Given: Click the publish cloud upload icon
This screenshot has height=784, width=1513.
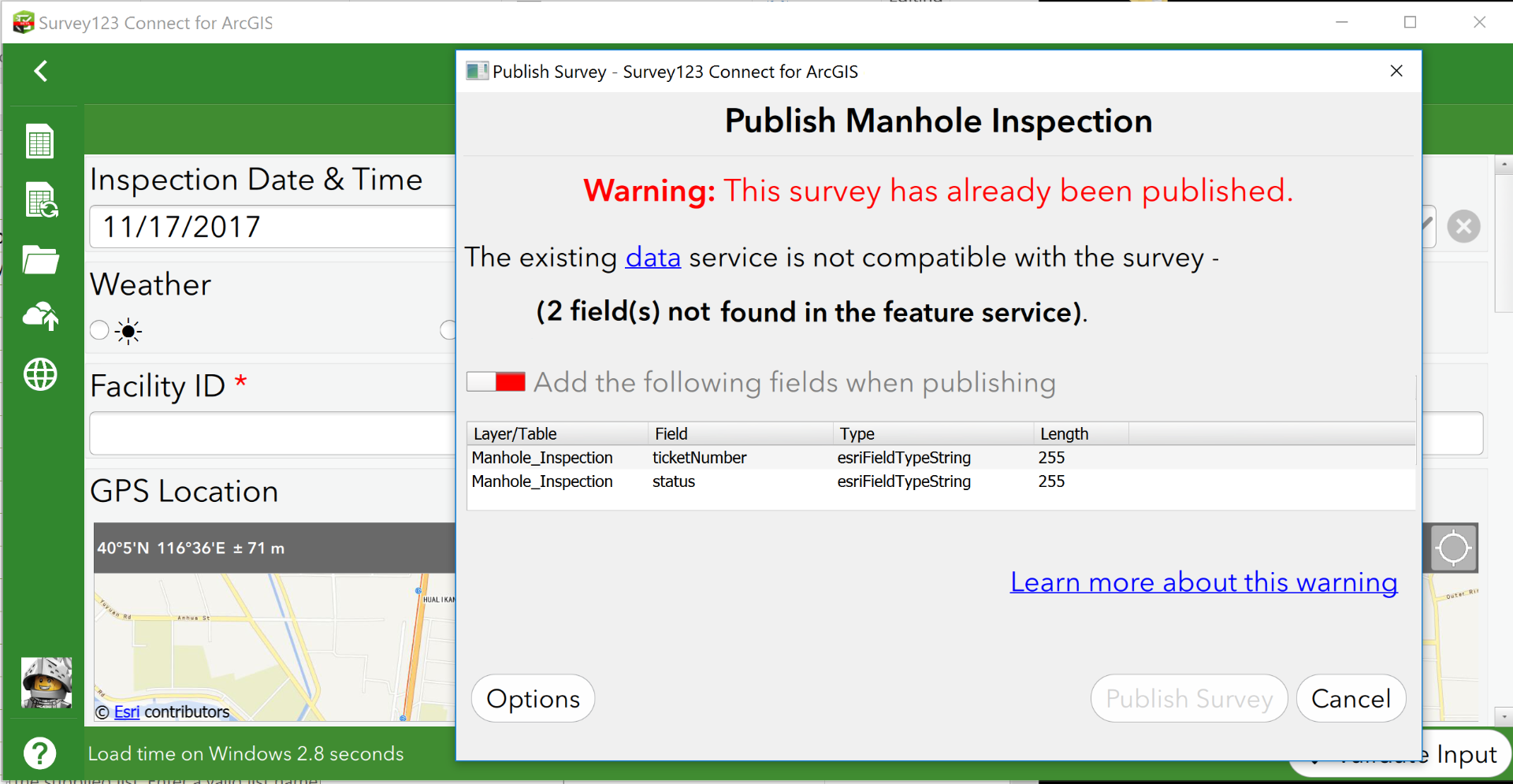Looking at the screenshot, I should [41, 316].
